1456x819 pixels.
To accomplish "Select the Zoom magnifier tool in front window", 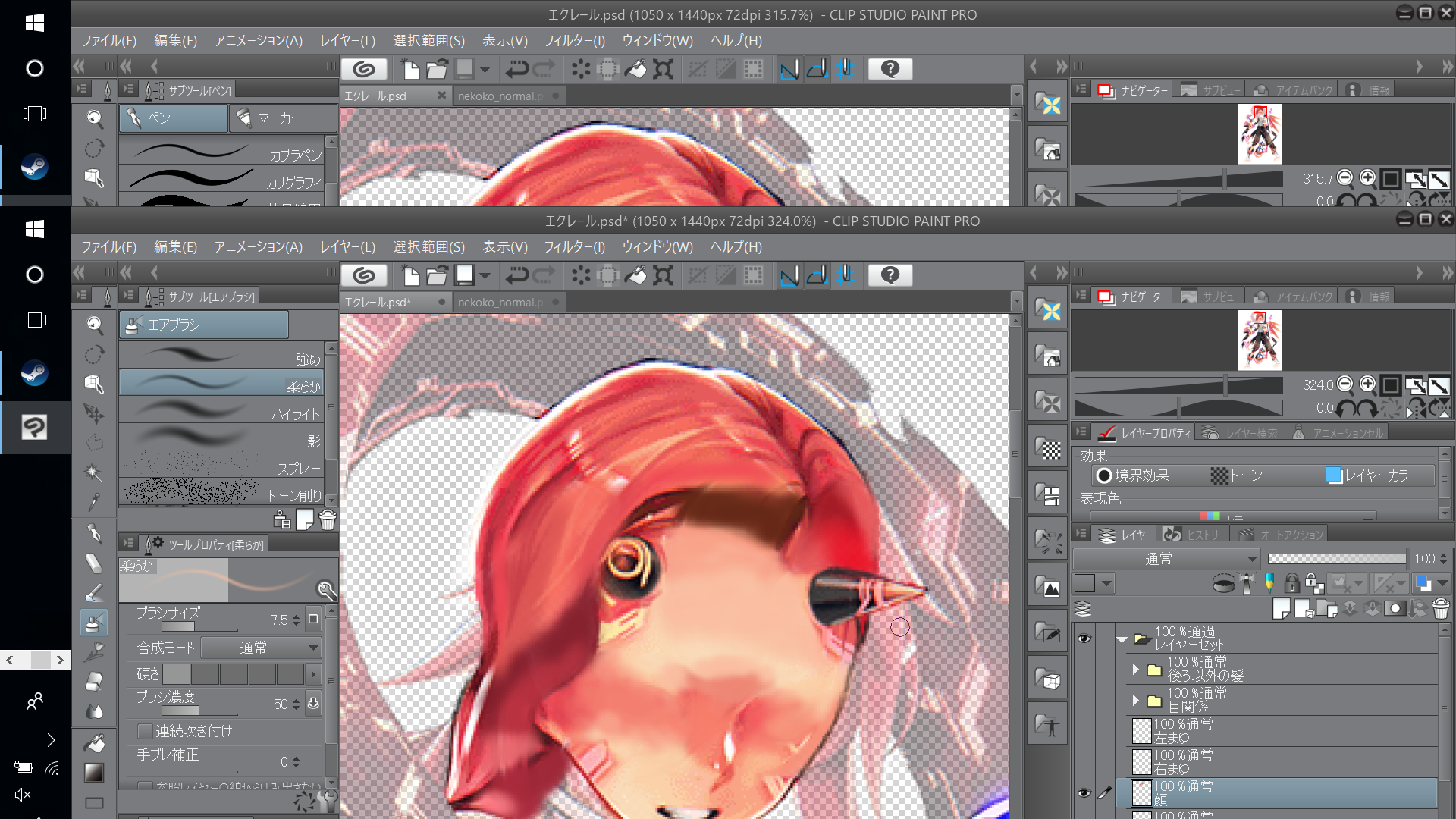I will click(94, 325).
